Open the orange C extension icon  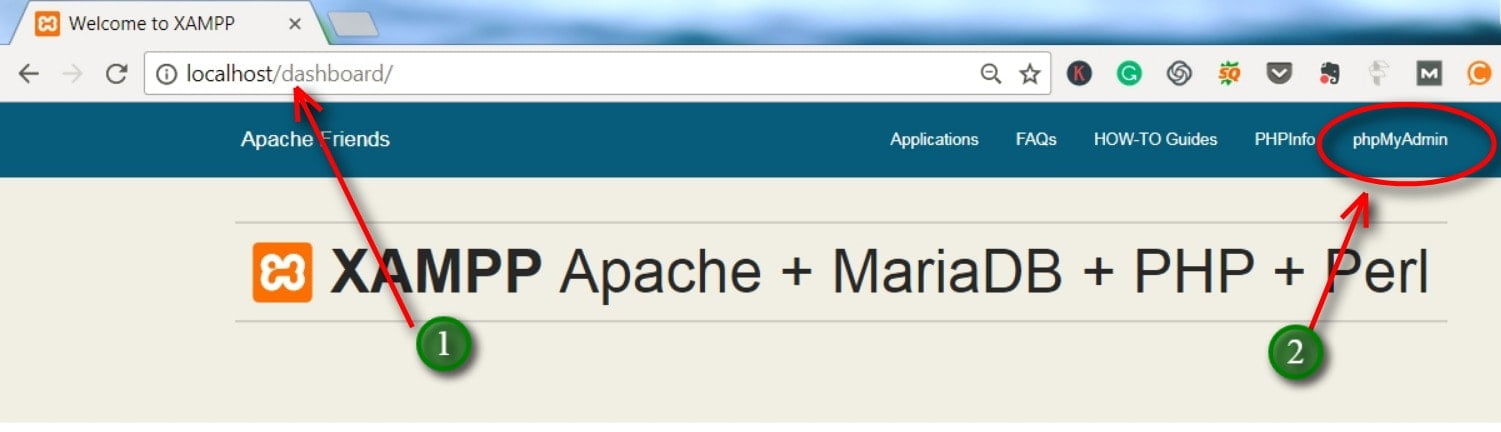coord(1479,73)
